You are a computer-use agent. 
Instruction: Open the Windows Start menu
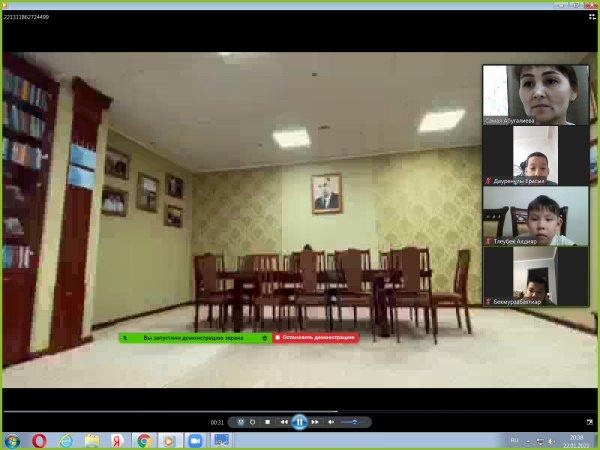pos(12,440)
